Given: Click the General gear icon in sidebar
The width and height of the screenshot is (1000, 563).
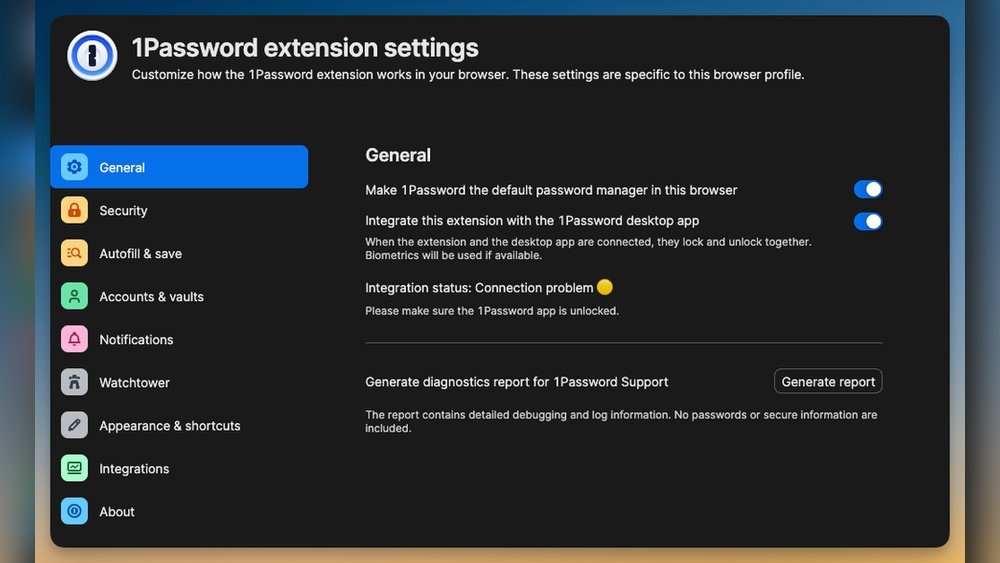Looking at the screenshot, I should [75, 167].
